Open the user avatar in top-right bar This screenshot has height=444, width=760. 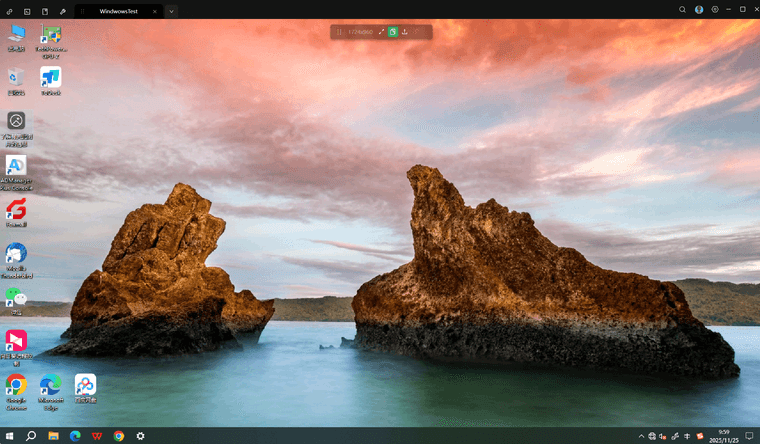[x=699, y=10]
